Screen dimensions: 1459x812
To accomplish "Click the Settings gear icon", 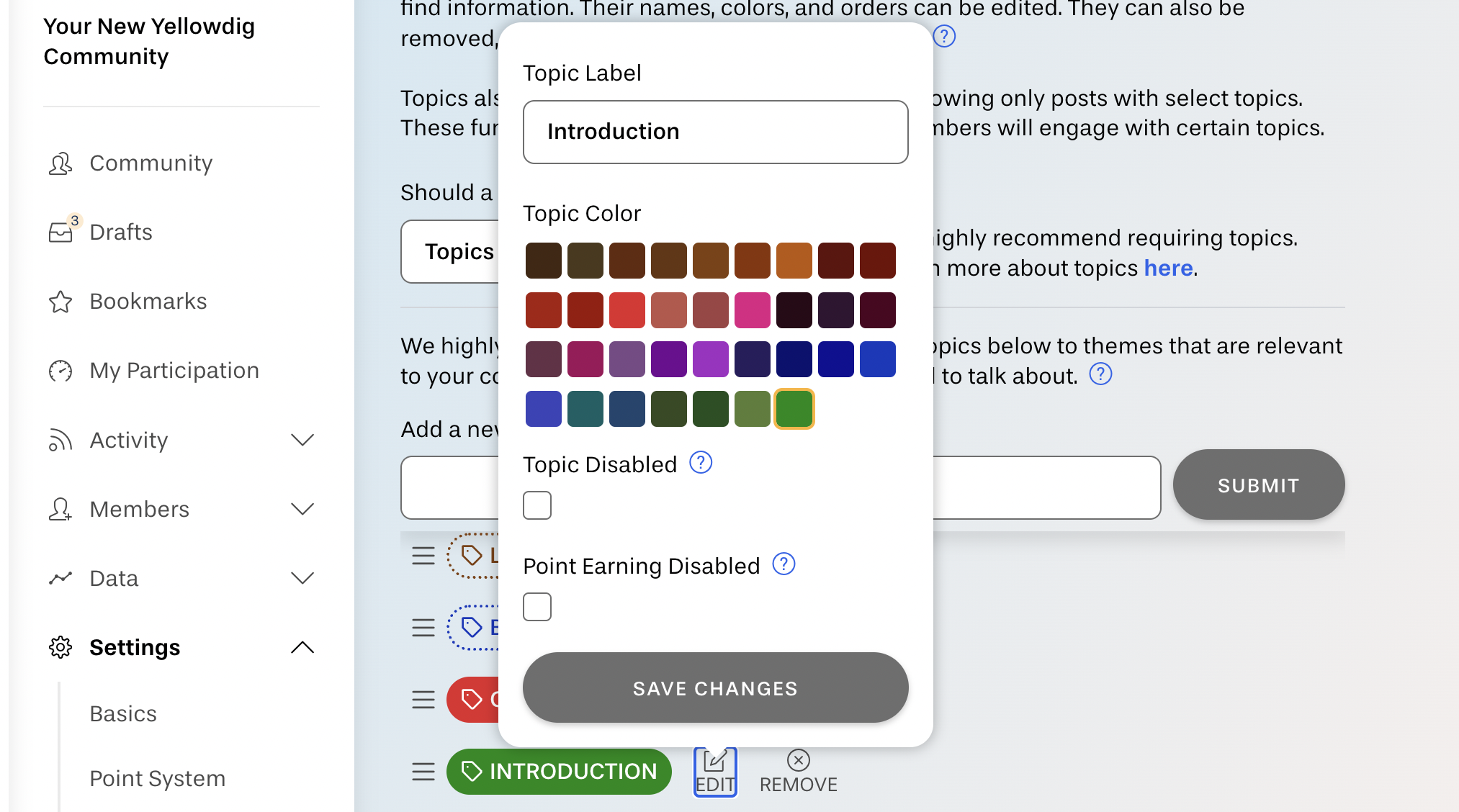I will 61,647.
